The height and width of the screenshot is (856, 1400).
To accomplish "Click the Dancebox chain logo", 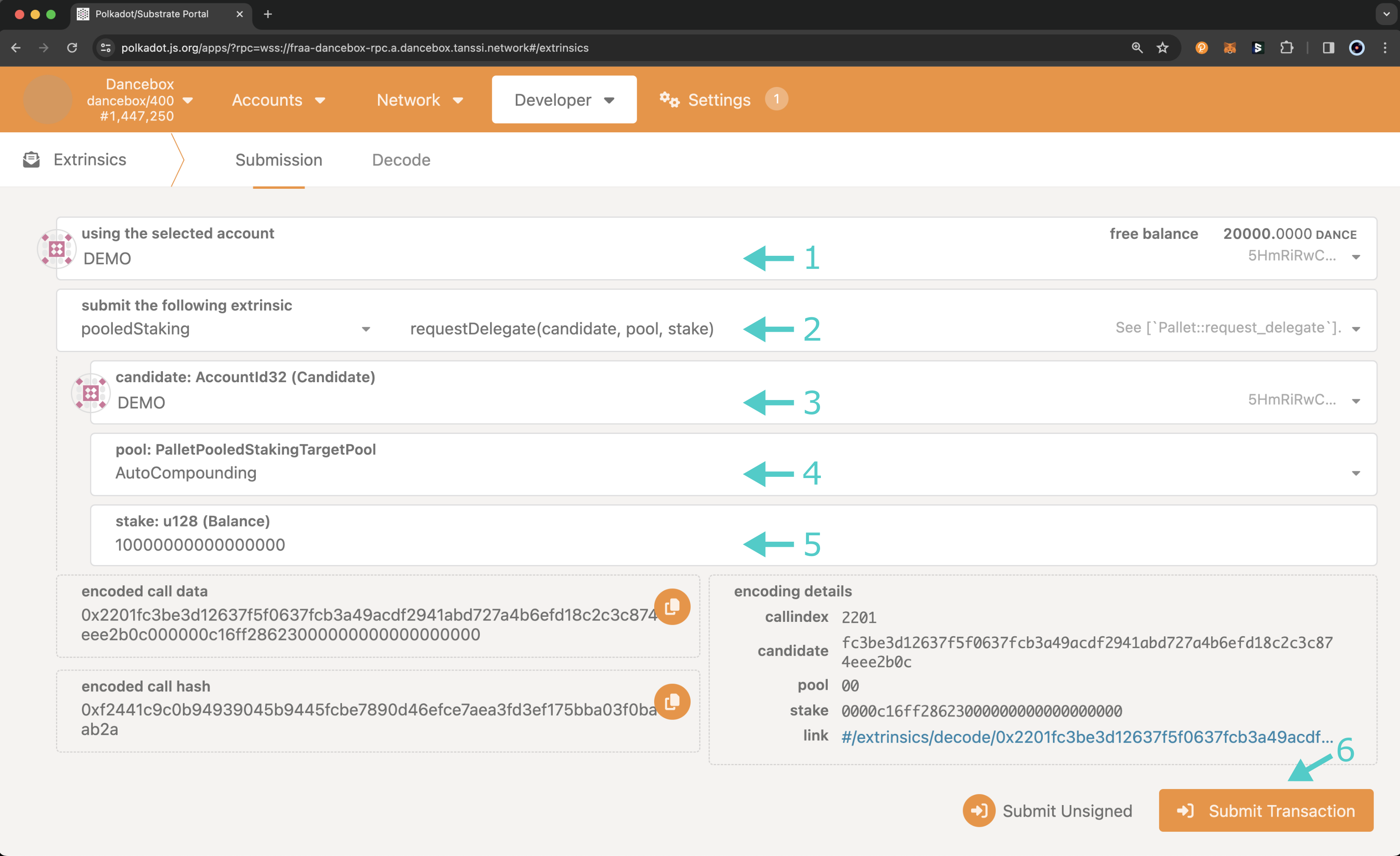I will click(48, 99).
